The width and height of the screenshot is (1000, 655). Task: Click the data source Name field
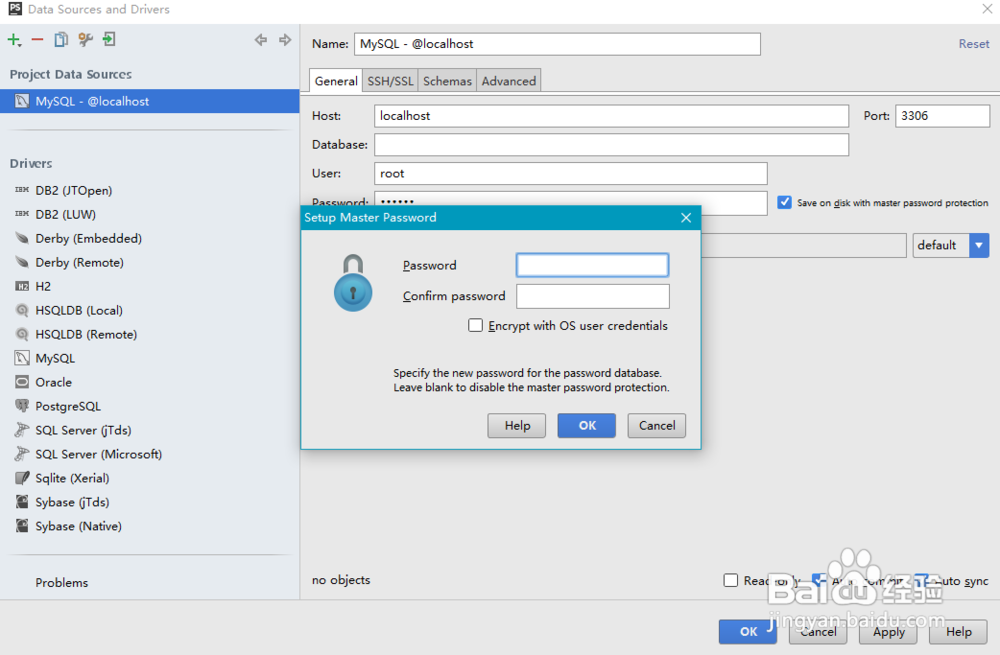coord(557,44)
